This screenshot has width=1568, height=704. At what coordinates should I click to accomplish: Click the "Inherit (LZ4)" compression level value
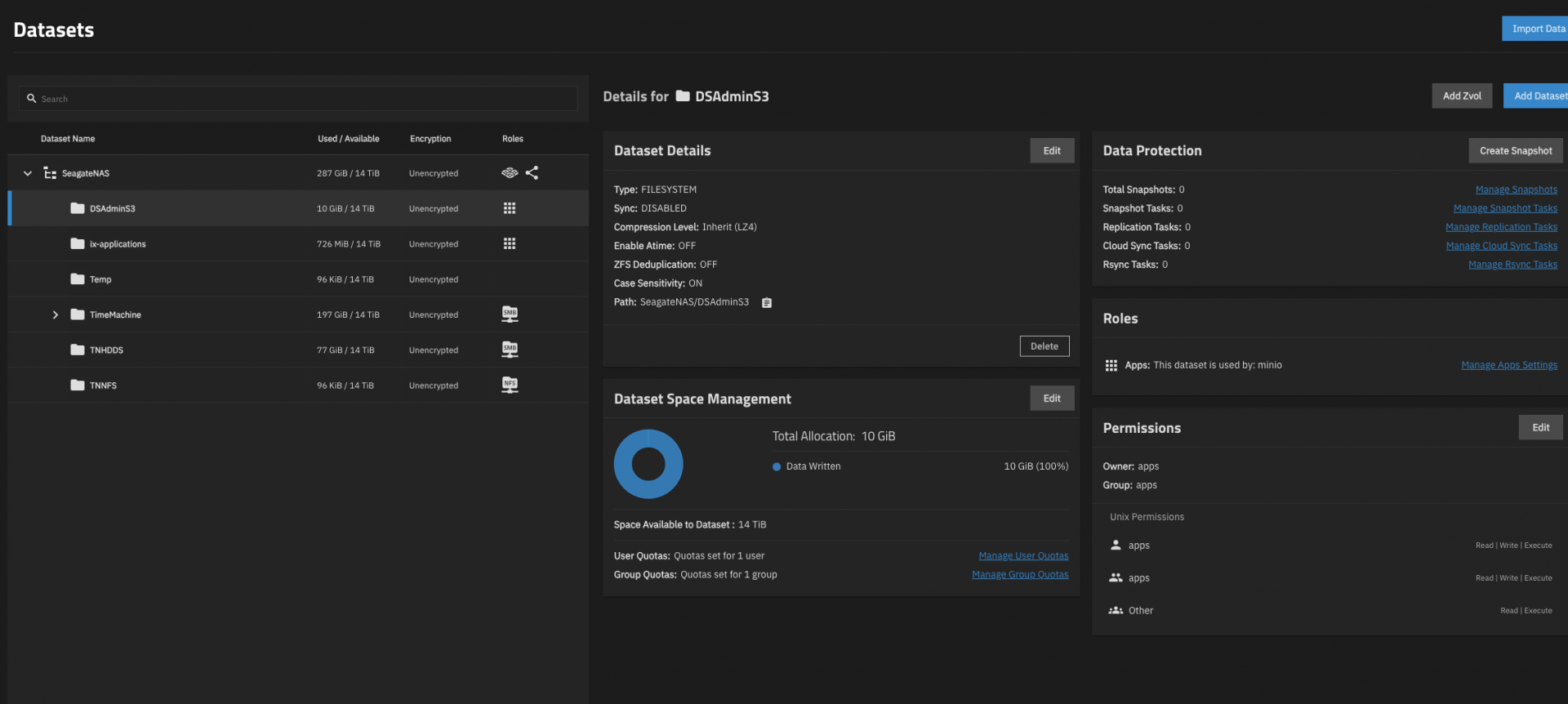[x=729, y=227]
